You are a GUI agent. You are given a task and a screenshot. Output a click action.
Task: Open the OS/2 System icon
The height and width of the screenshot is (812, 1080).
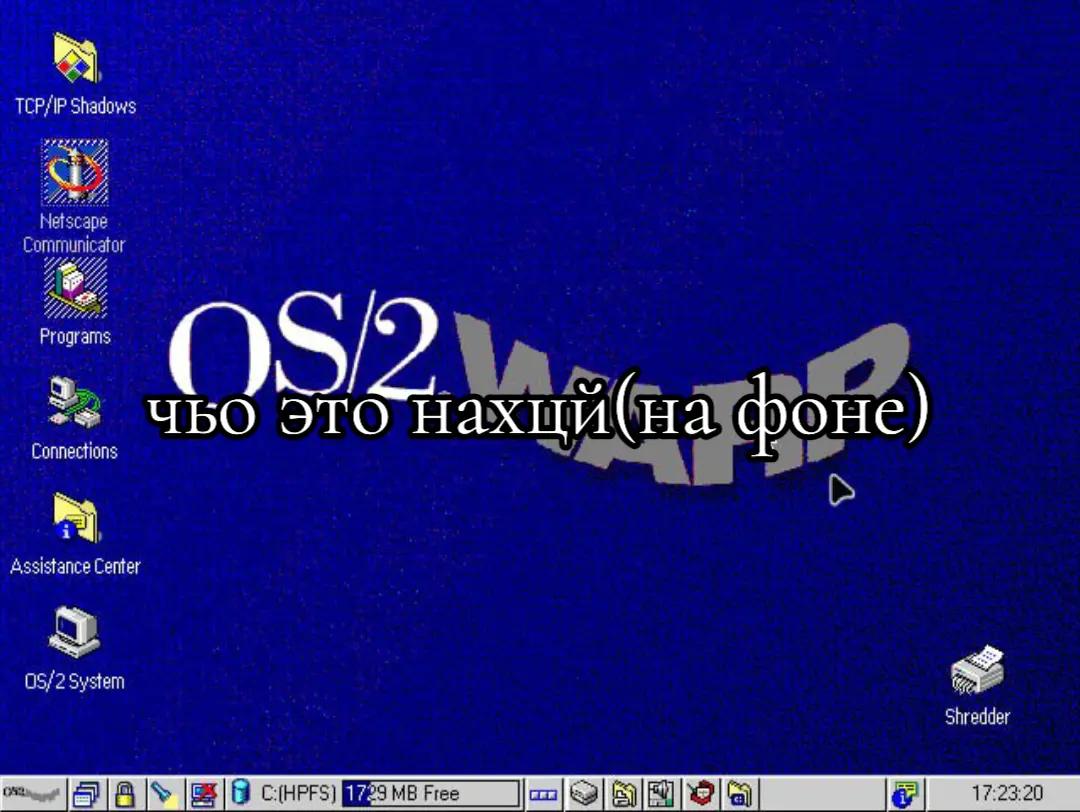[74, 632]
